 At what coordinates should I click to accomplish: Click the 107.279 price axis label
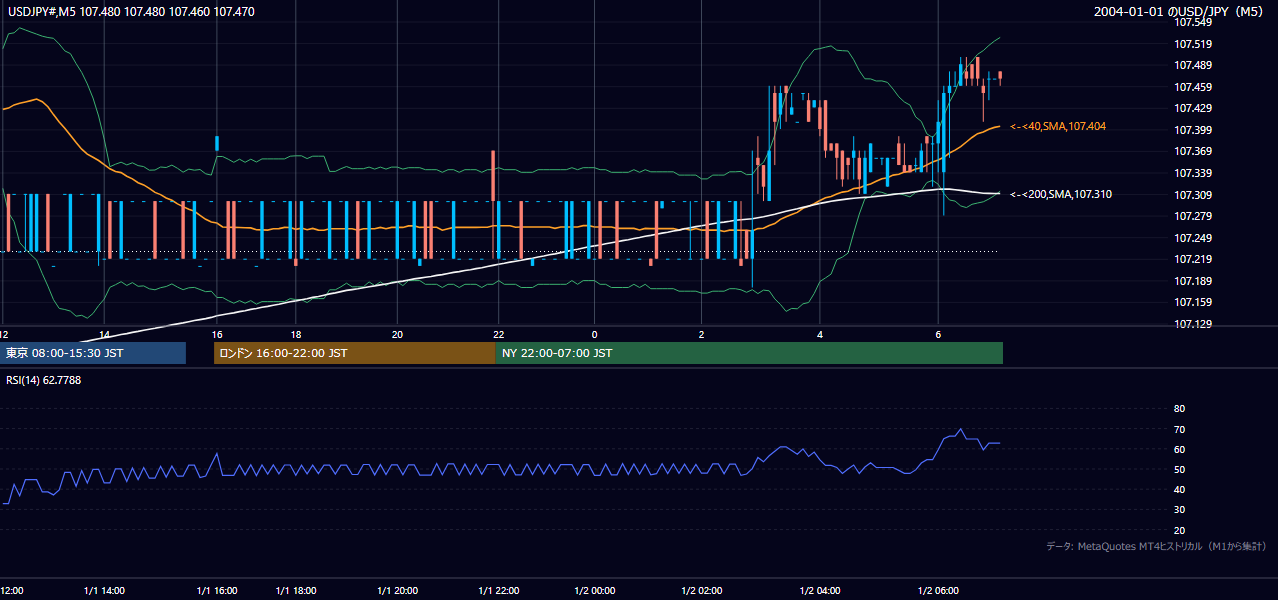(x=1194, y=216)
